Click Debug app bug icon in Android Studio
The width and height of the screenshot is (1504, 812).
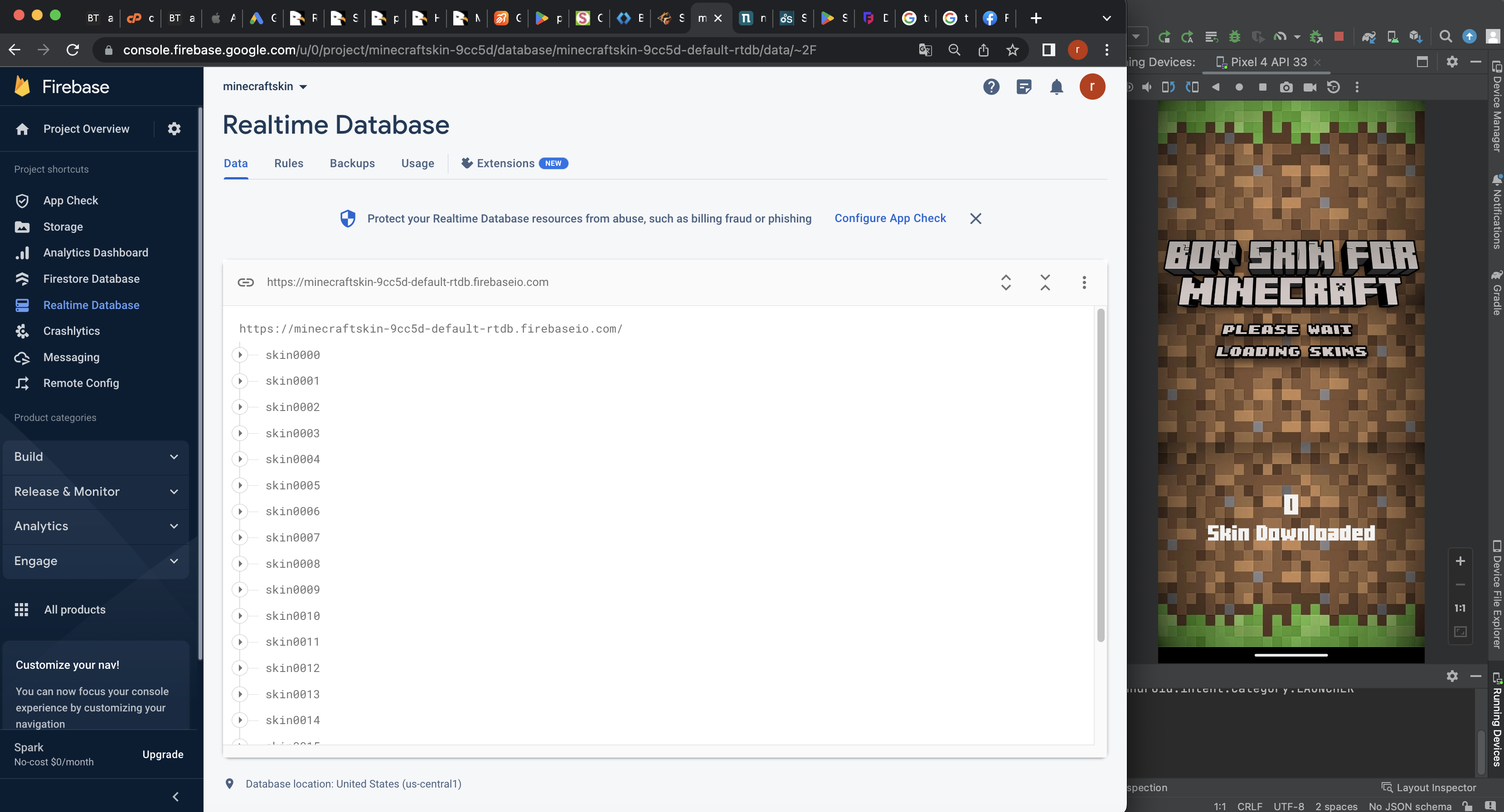(x=1234, y=37)
